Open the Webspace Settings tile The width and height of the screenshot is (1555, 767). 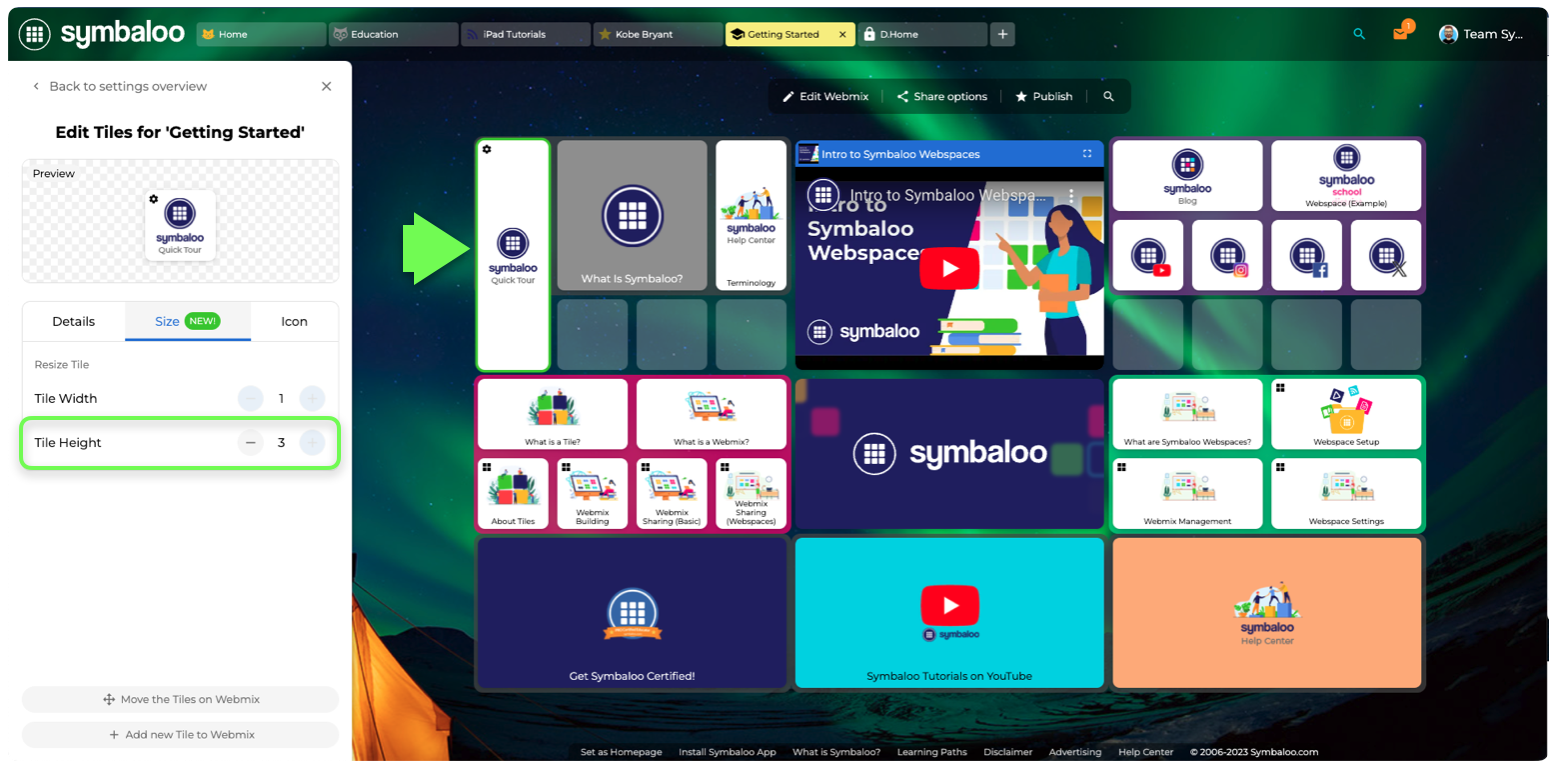1346,493
